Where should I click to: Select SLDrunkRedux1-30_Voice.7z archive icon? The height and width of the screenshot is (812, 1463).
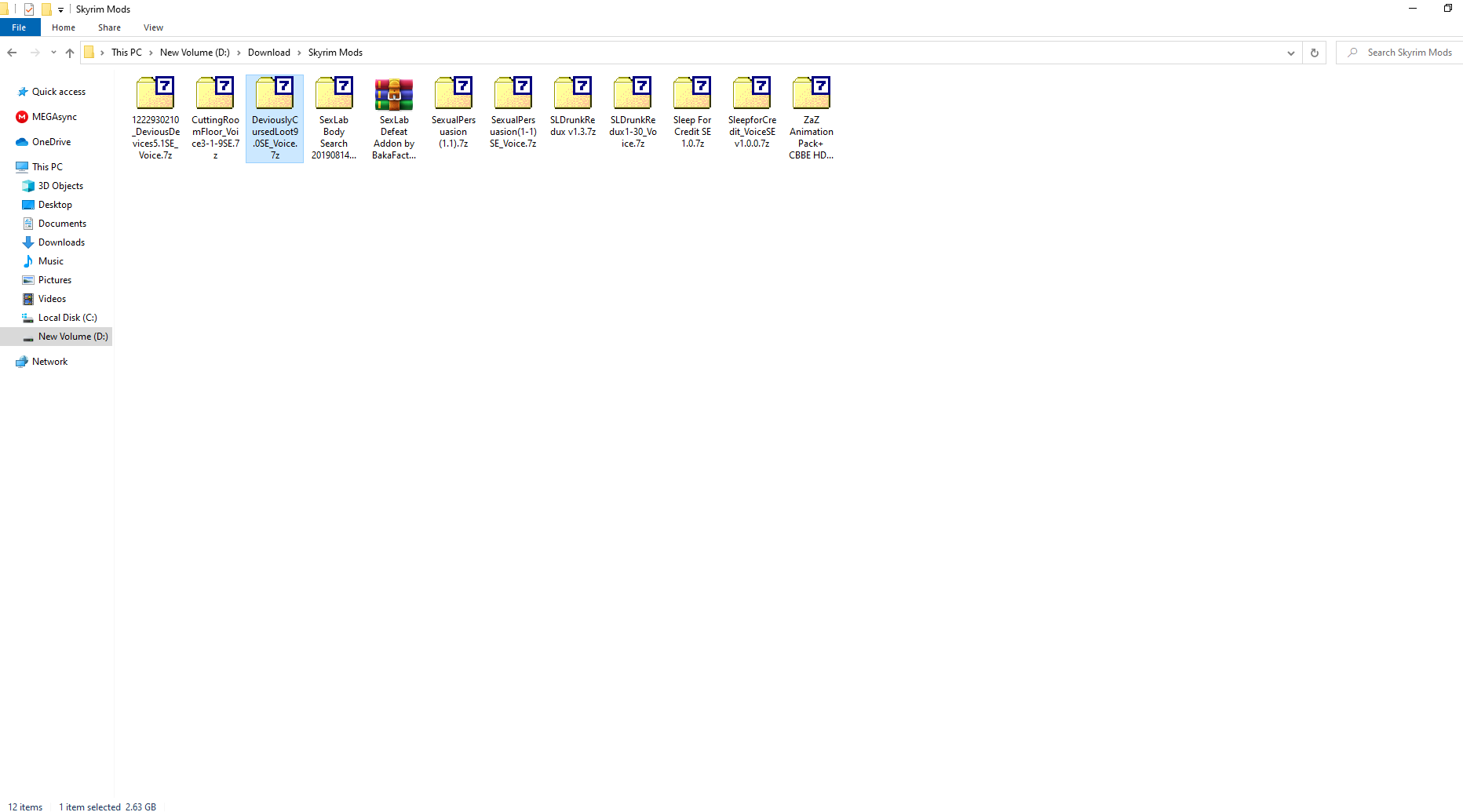pyautogui.click(x=633, y=93)
